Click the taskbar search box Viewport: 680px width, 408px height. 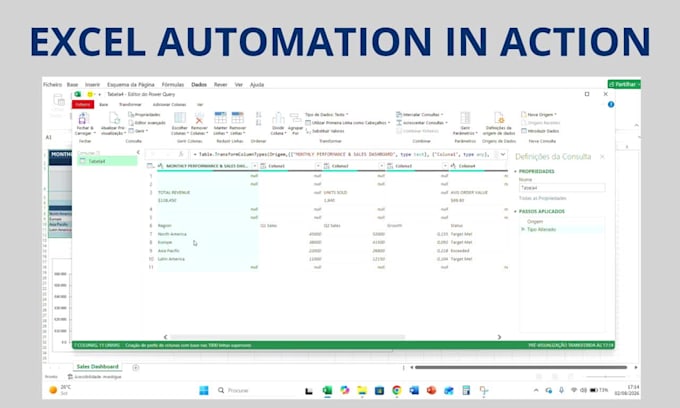point(256,390)
